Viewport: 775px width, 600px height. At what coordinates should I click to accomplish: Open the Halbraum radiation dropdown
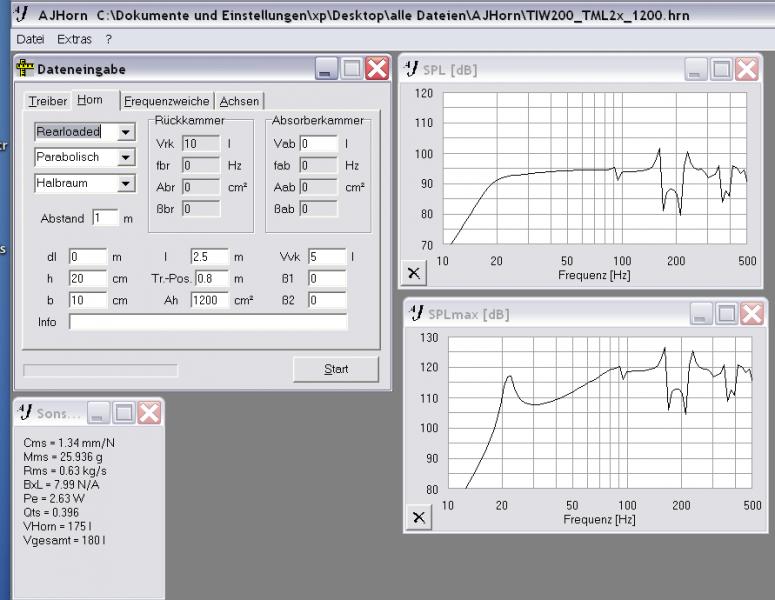point(125,184)
